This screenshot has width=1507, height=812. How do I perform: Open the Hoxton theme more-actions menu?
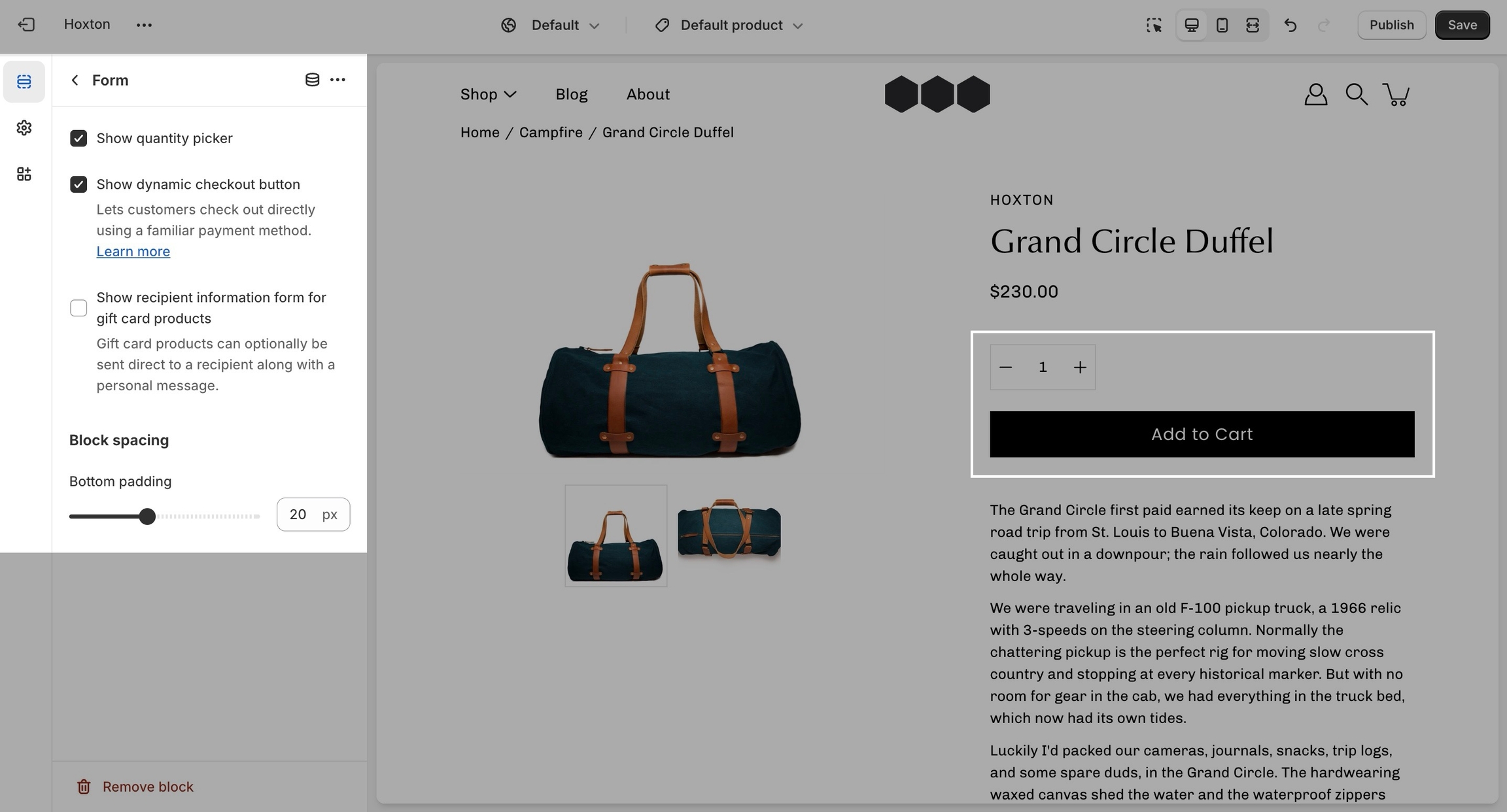point(144,25)
